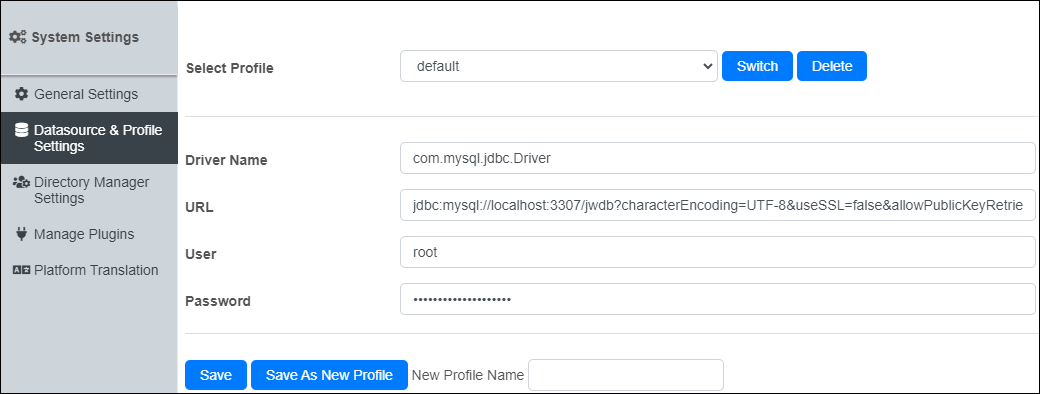Image resolution: width=1040 pixels, height=394 pixels.
Task: Go to Directory Manager Settings
Action: coord(89,190)
